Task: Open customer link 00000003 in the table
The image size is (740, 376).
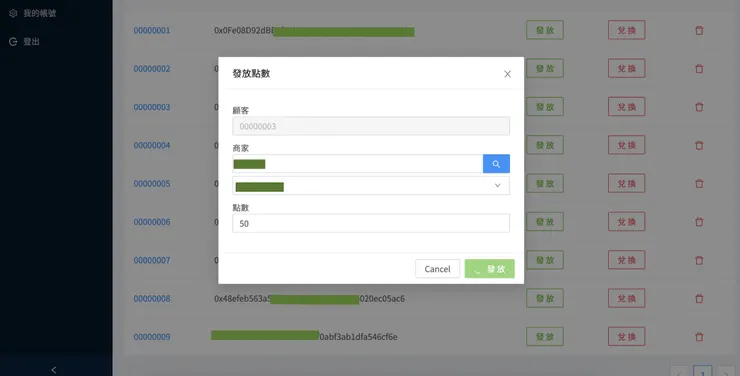Action: (152, 107)
